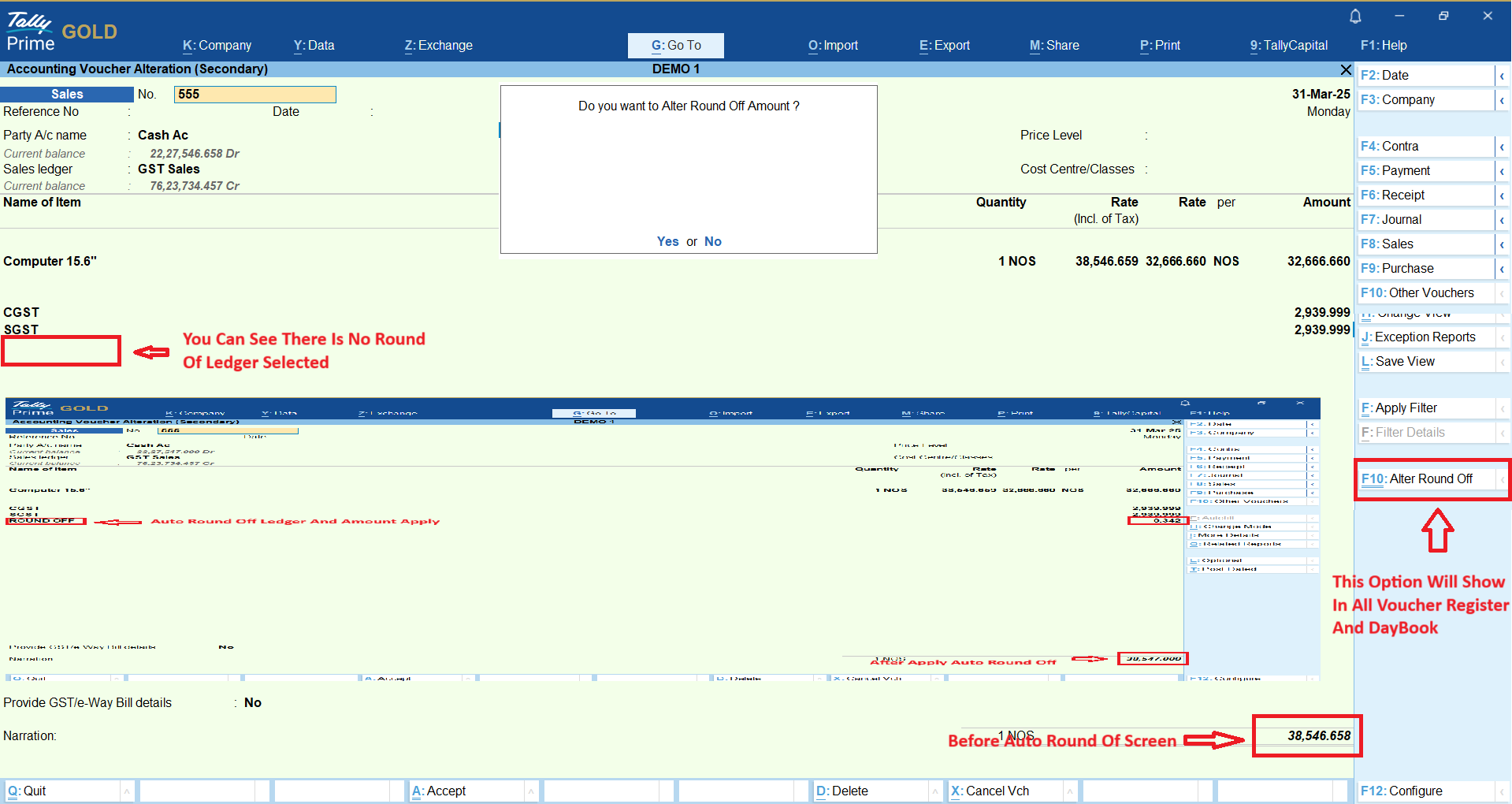
Task: Toggle the Provide GST/e-Way Bill details value
Action: [x=253, y=703]
